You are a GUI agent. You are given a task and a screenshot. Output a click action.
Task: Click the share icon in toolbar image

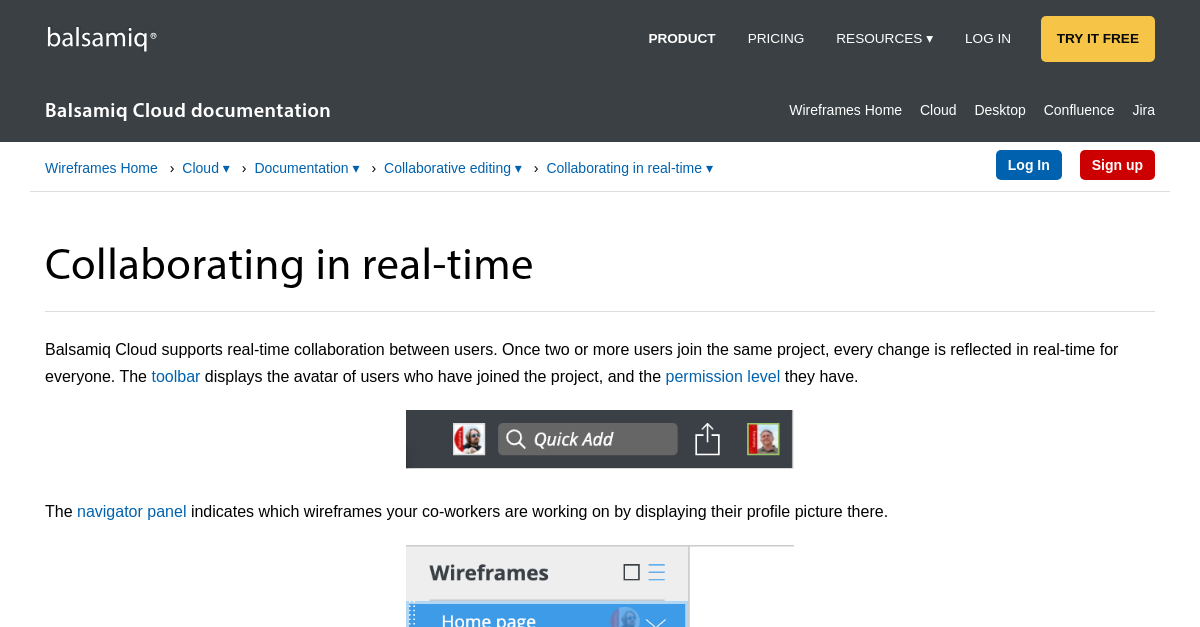click(707, 439)
